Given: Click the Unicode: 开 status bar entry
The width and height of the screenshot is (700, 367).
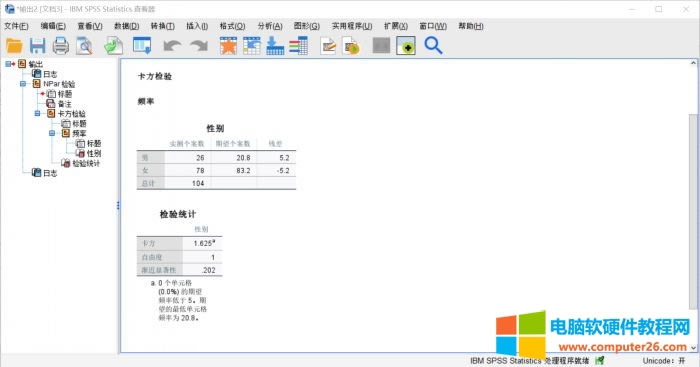Looking at the screenshot, I should coord(663,360).
